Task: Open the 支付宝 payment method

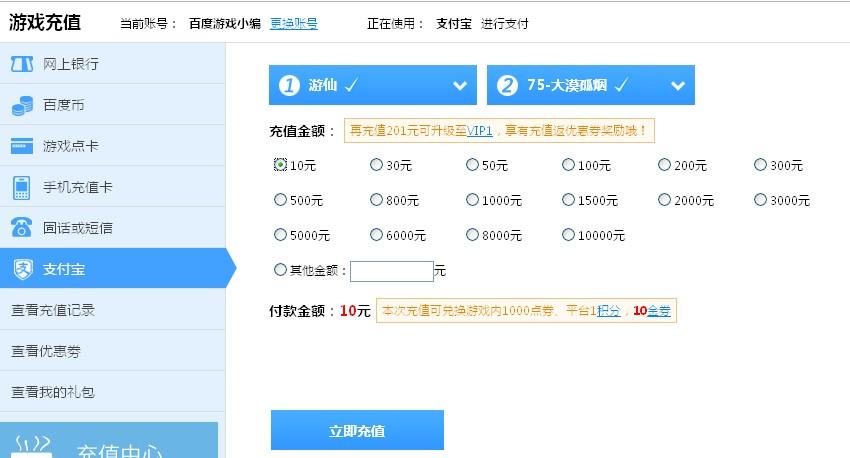Action: 112,268
